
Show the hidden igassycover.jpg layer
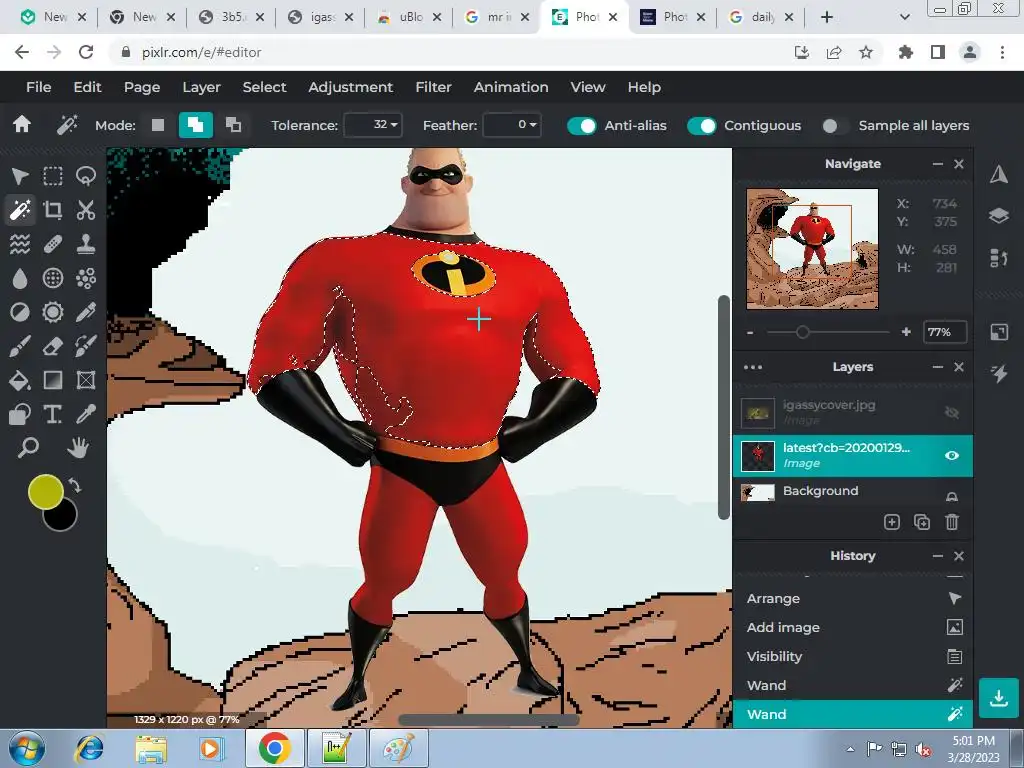click(x=952, y=412)
